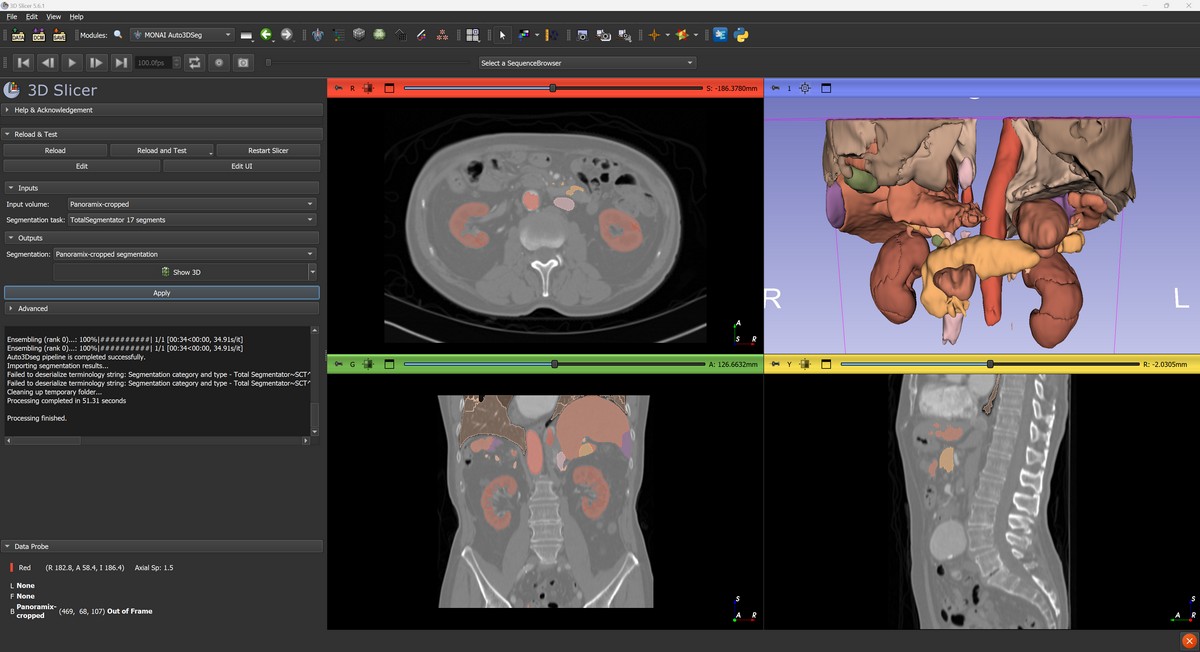Collapse the Help & Acknowledgement section

tap(162, 110)
